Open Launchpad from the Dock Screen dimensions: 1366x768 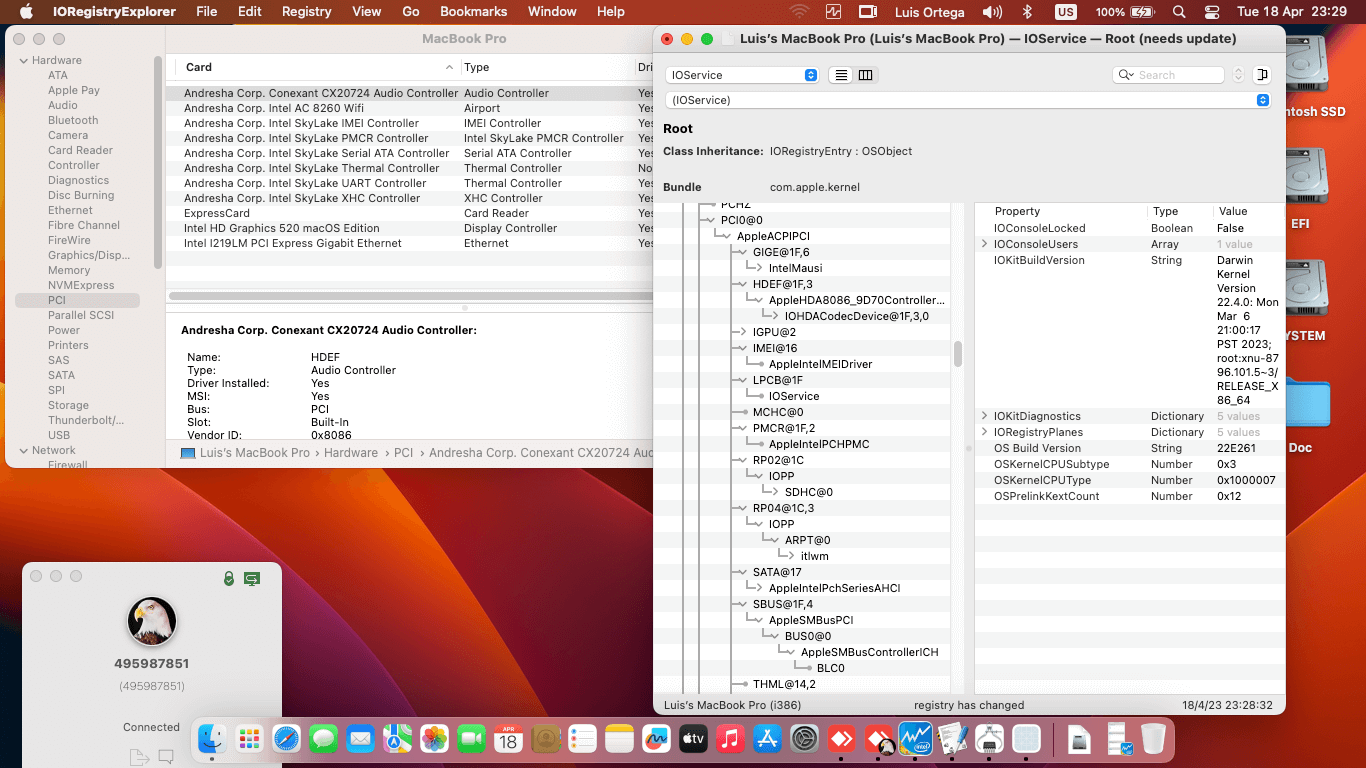coord(249,739)
